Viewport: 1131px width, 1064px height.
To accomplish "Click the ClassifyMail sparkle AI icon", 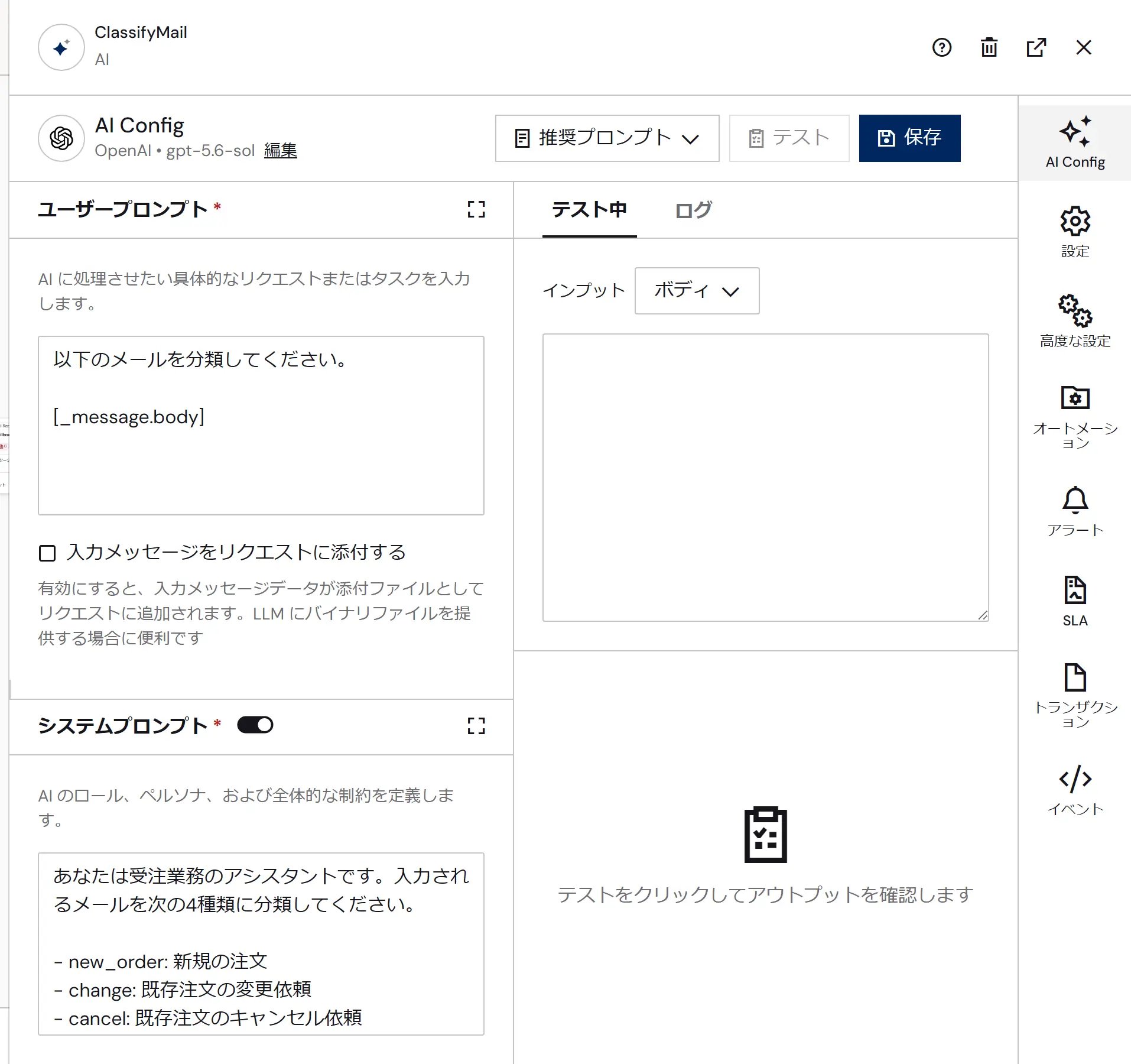I will (61, 47).
